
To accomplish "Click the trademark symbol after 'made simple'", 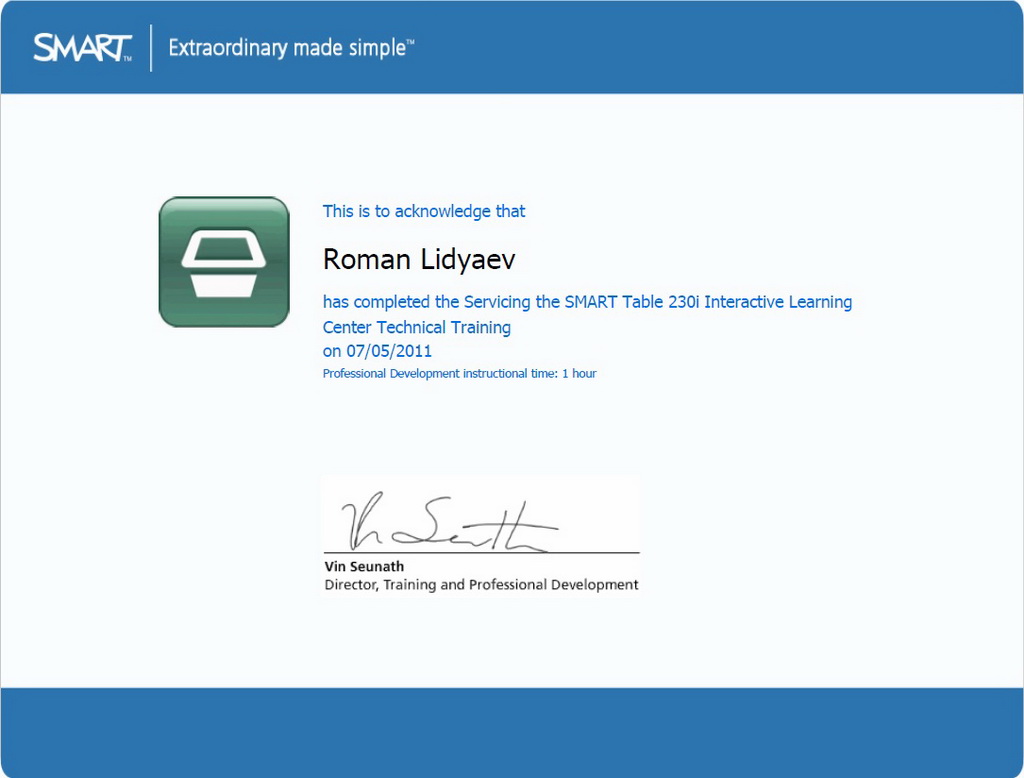I will click(410, 42).
